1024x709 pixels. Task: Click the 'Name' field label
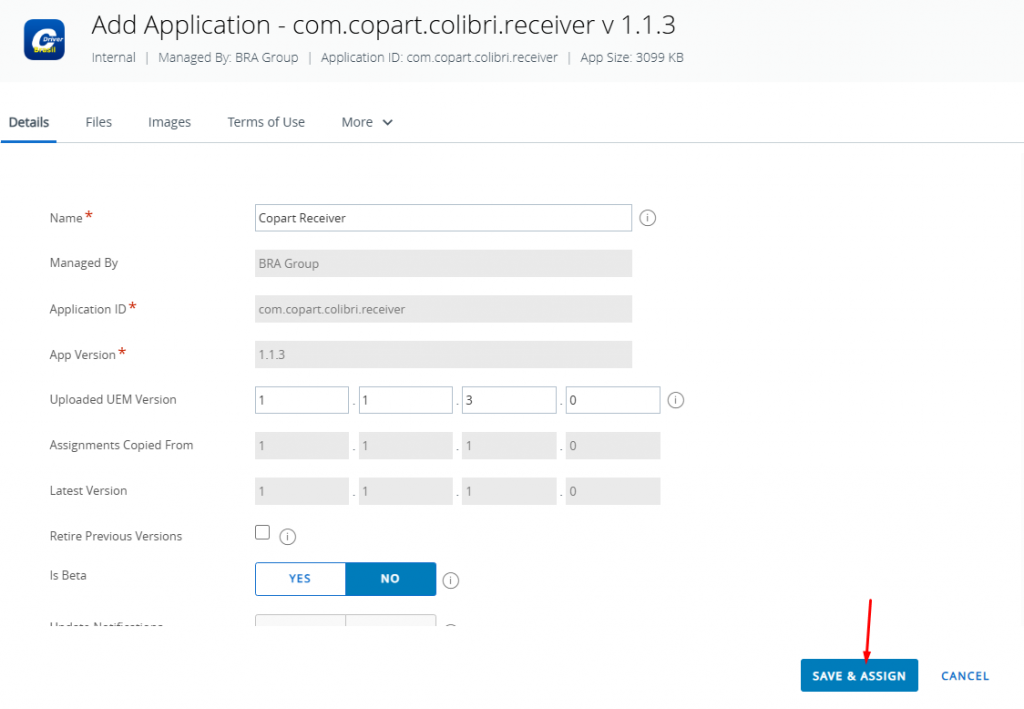[x=66, y=218]
